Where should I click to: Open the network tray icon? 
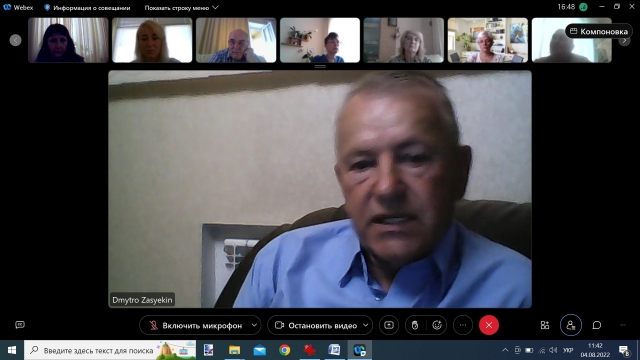(x=542, y=350)
